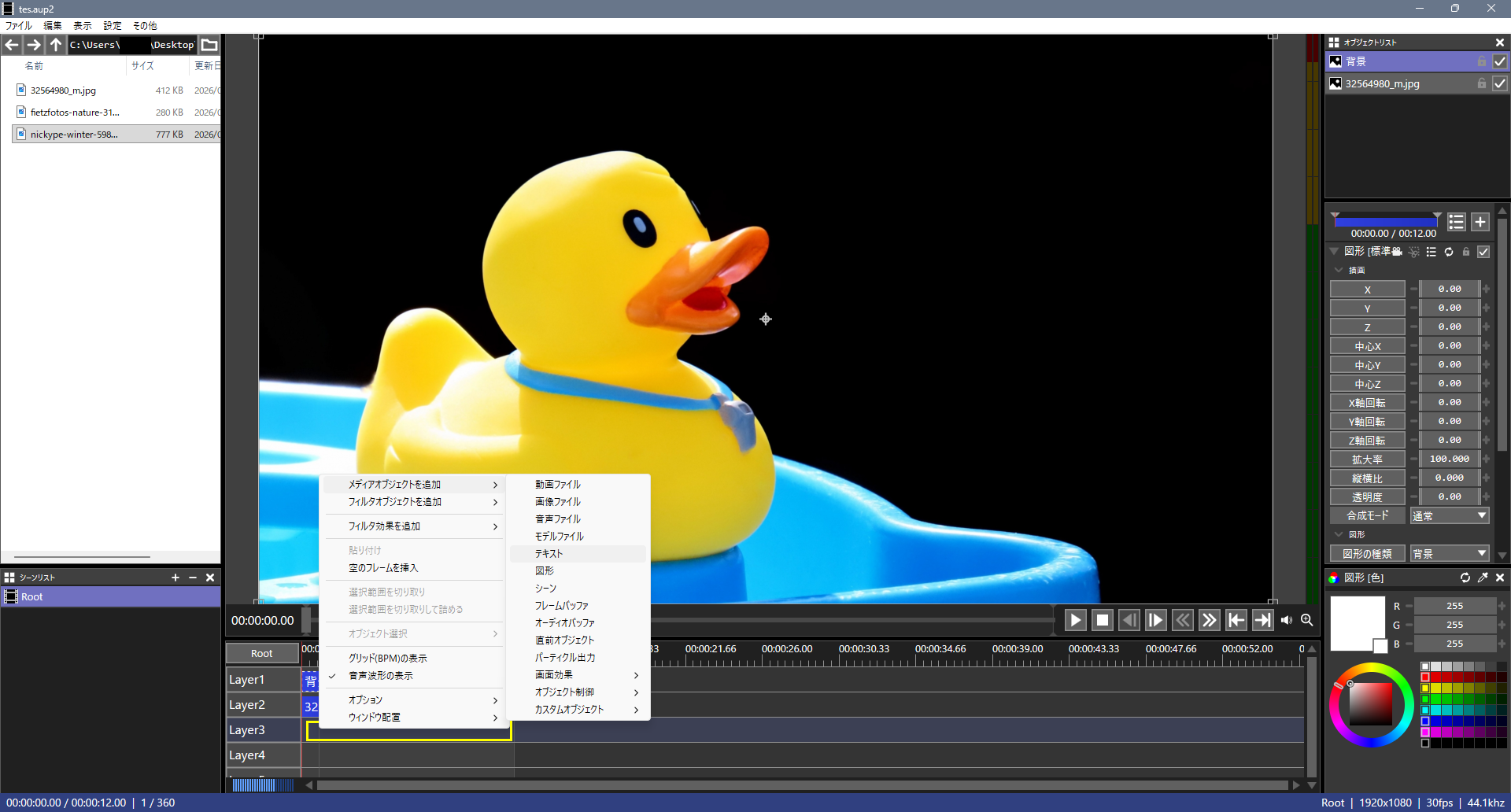Click the large white color preview swatch
The height and width of the screenshot is (812, 1511).
pyautogui.click(x=1356, y=622)
